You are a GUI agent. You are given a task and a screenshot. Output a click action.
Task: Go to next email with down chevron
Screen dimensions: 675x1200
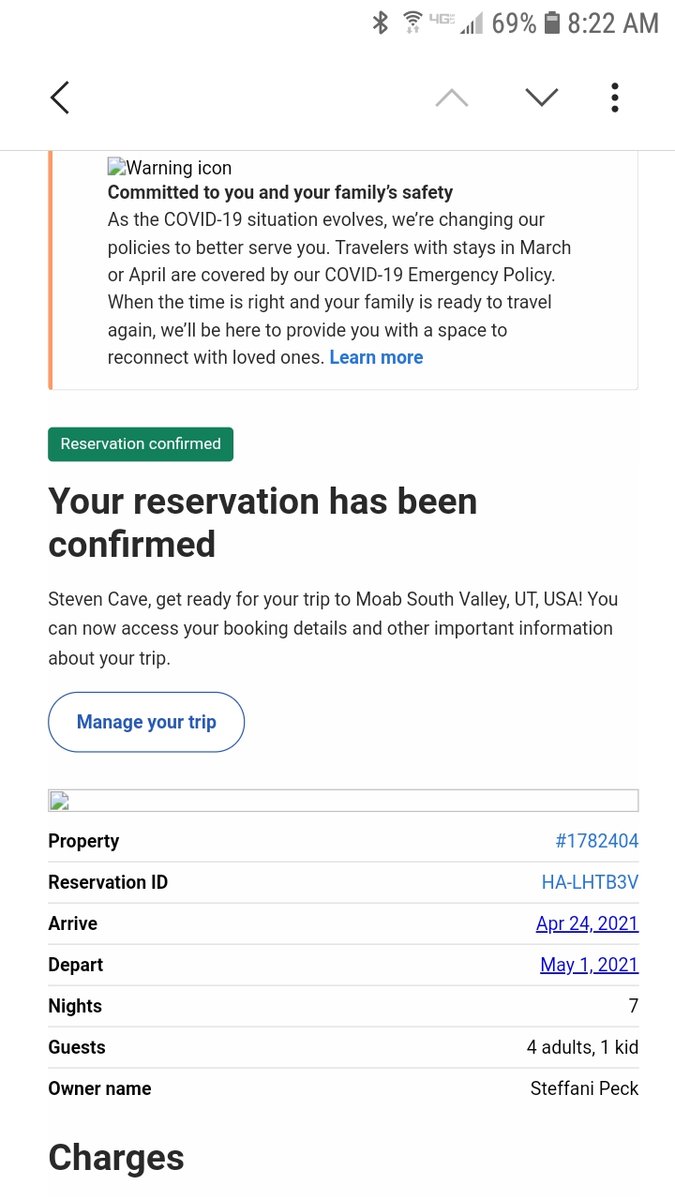coord(541,98)
